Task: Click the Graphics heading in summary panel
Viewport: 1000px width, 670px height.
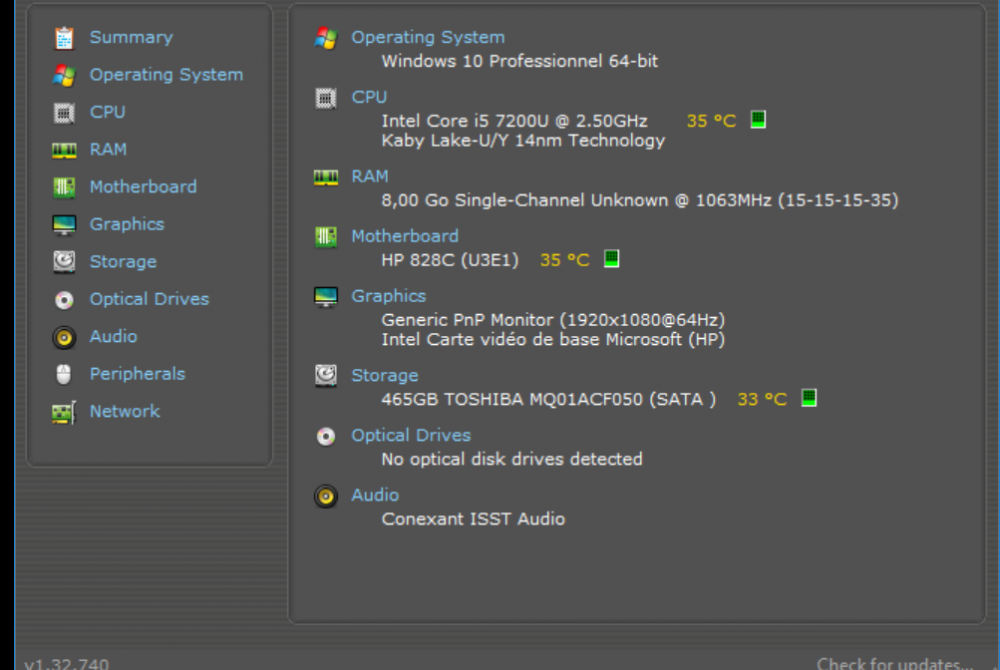Action: click(x=388, y=296)
